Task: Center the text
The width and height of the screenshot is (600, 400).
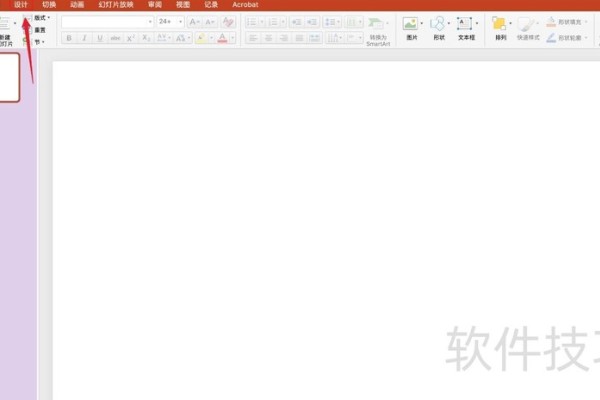Action: [269, 38]
